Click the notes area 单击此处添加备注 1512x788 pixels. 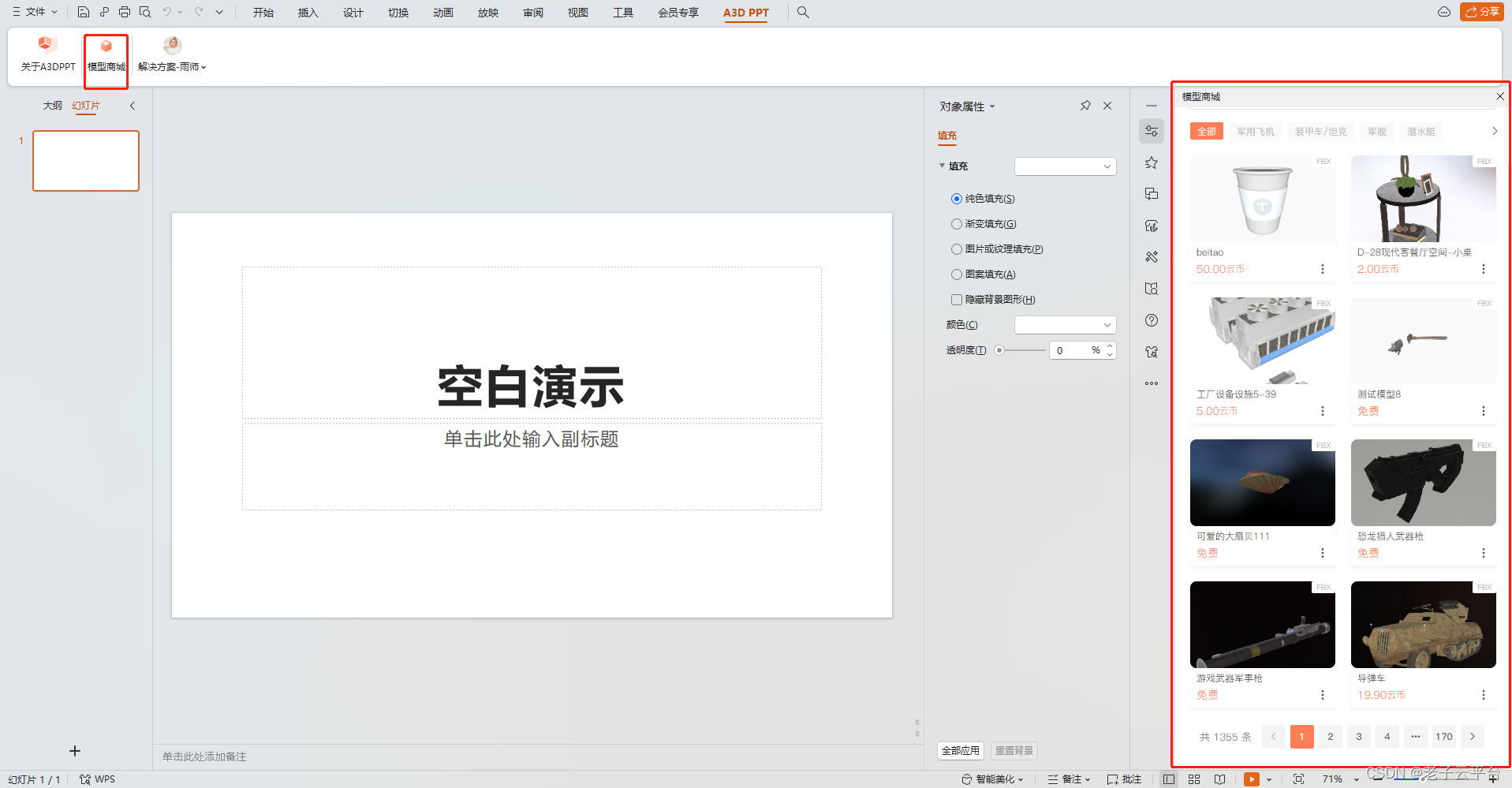[204, 756]
